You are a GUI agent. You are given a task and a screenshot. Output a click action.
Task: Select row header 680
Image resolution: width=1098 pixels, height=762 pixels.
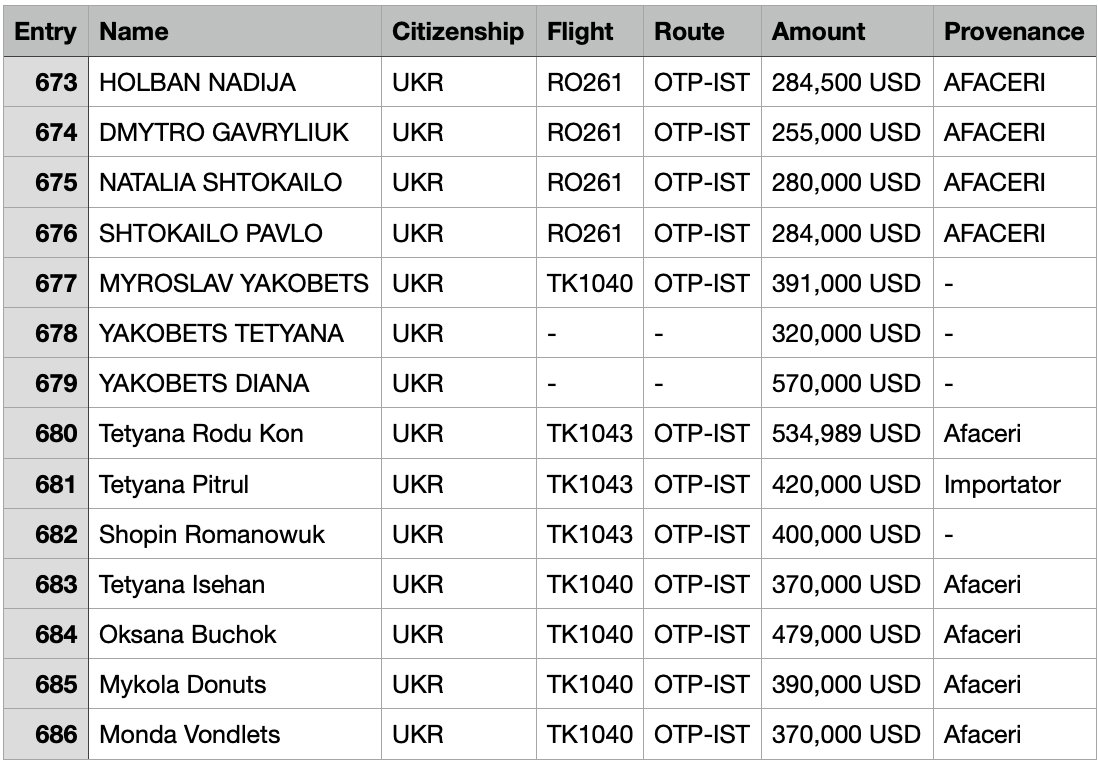(x=46, y=434)
